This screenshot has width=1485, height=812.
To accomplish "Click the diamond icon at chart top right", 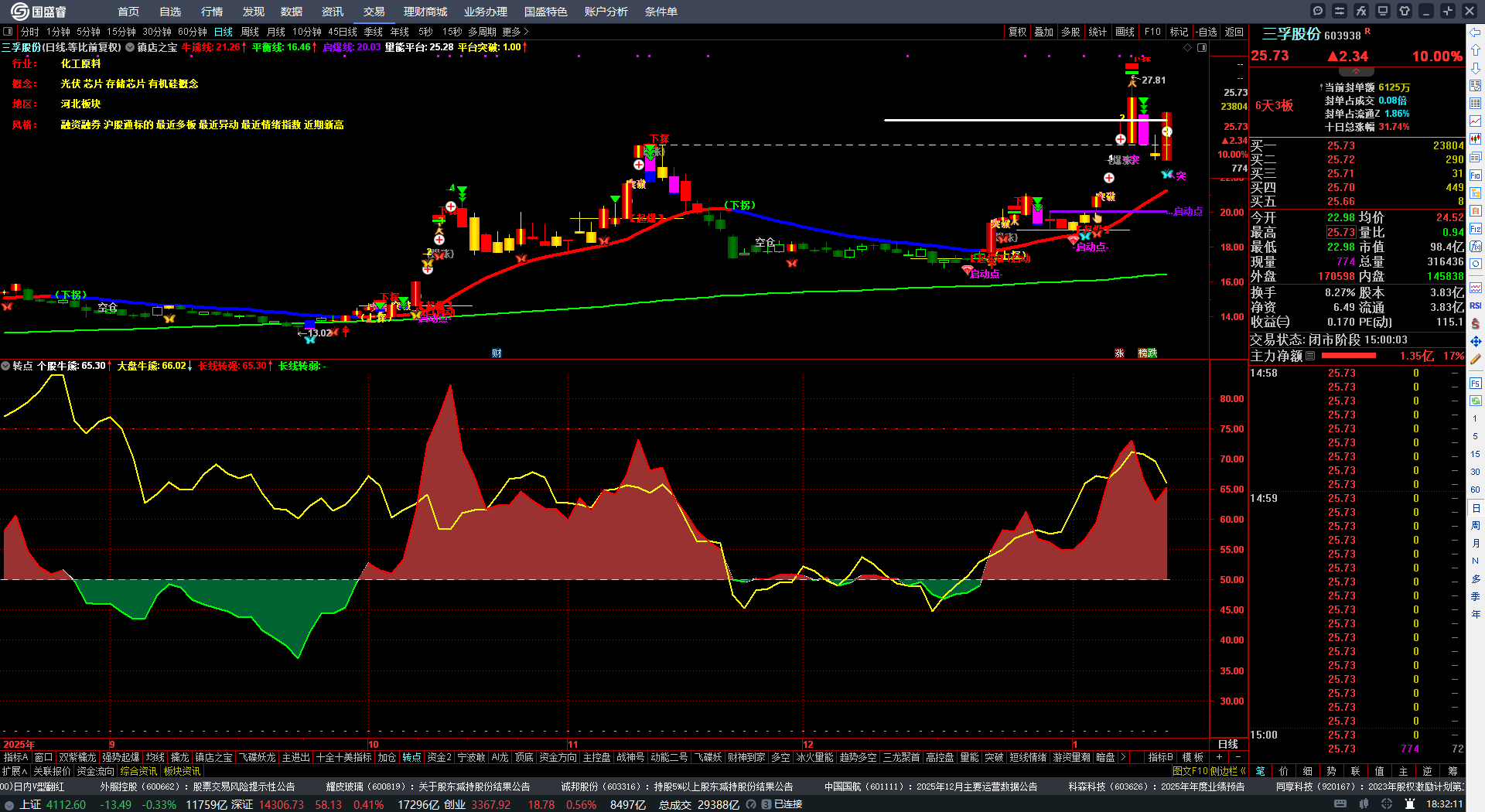I will point(1188,48).
